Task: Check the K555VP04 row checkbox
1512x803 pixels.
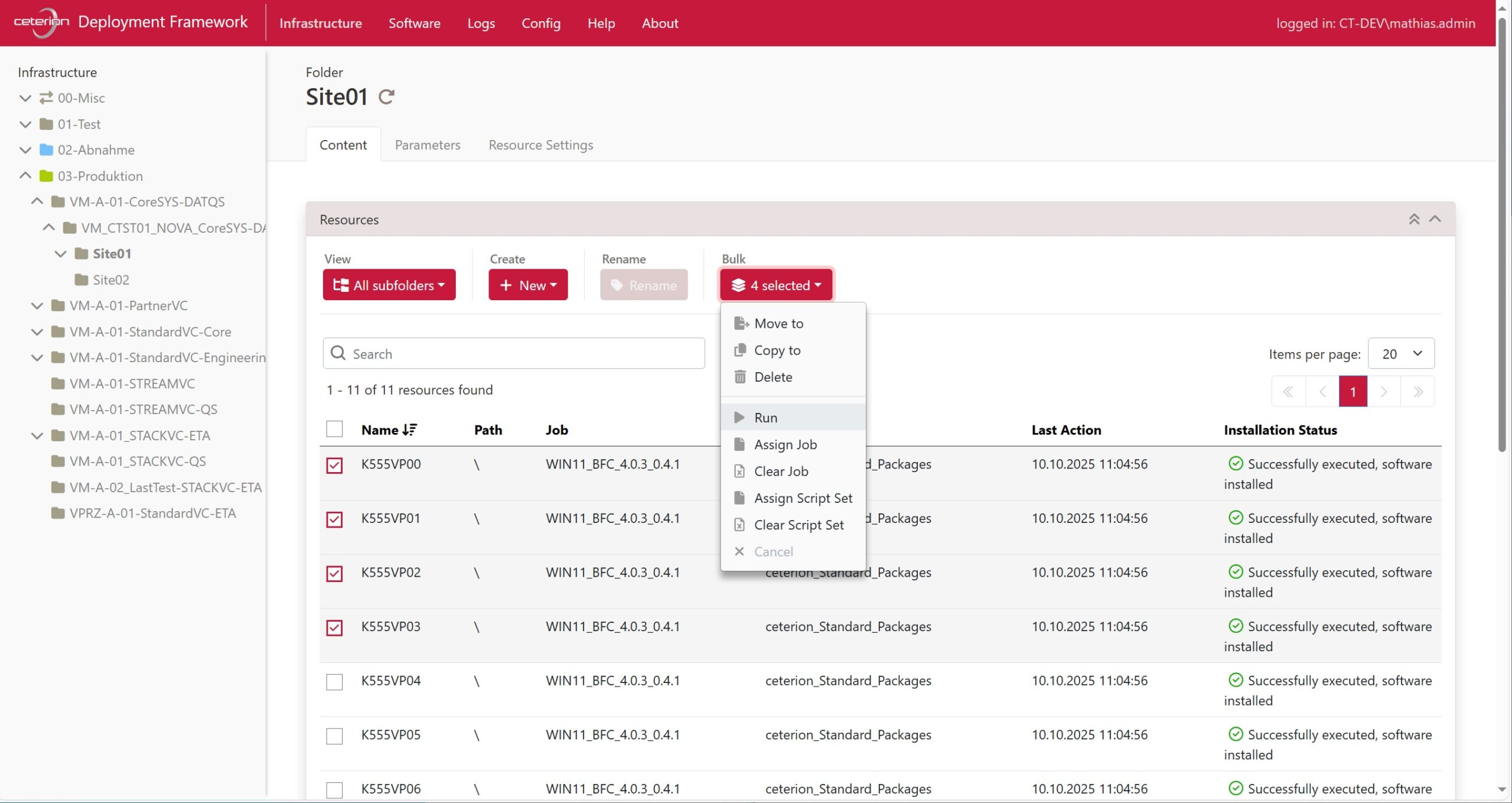Action: [334, 681]
